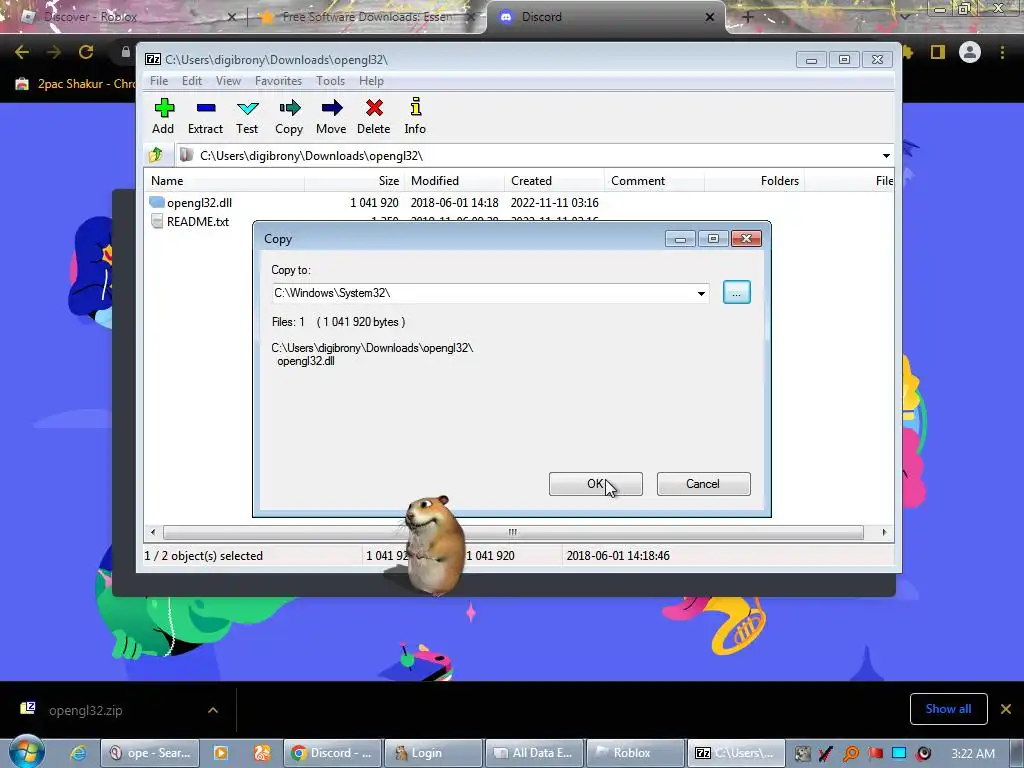The image size is (1024, 768).
Task: Switch to All Data E... taskbar item
Action: coord(534,753)
